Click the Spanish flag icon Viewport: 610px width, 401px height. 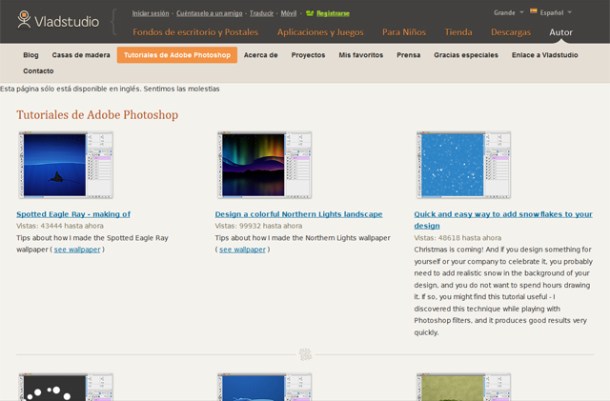[533, 11]
